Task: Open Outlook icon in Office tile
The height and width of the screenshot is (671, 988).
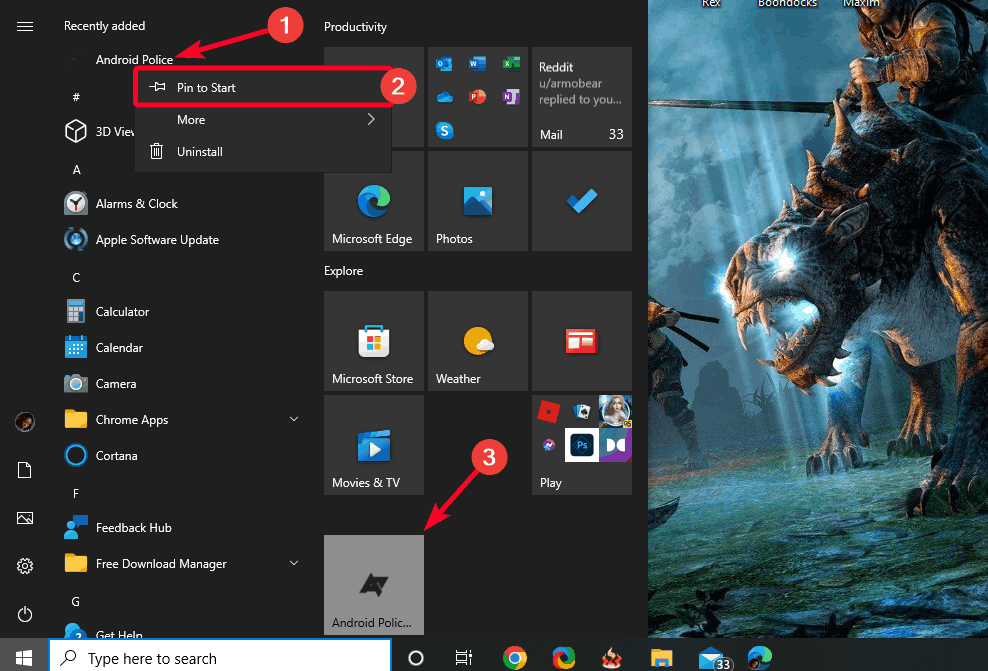Action: point(444,64)
